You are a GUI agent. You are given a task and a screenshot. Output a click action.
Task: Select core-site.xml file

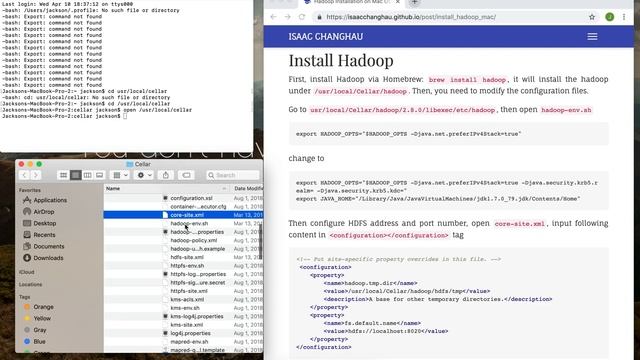(183, 215)
